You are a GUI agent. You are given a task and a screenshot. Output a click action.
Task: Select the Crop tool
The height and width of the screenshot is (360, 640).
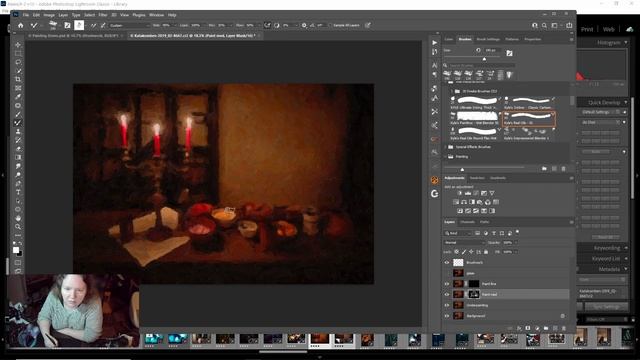[x=18, y=79]
